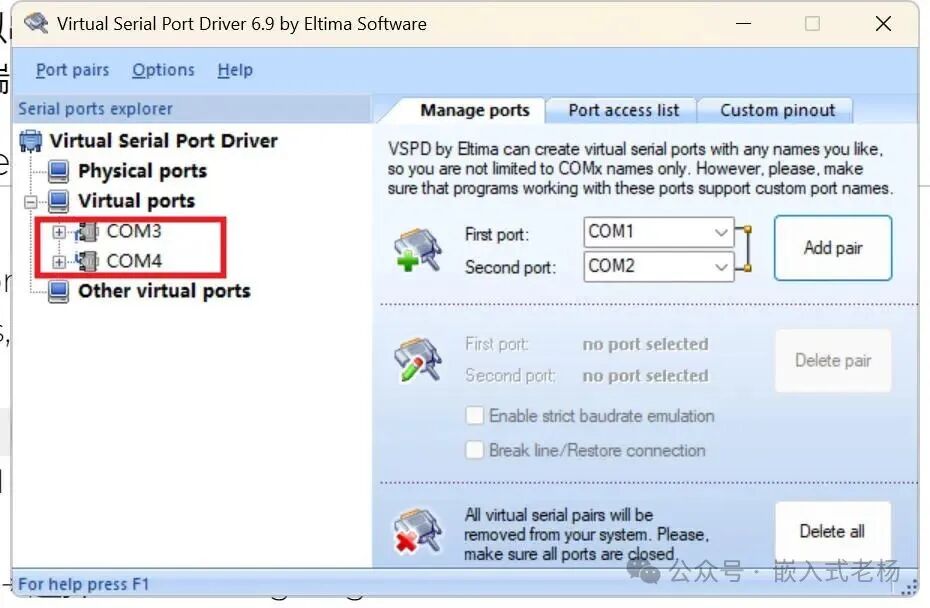
Task: Select Other virtual ports tree item
Action: (x=164, y=291)
